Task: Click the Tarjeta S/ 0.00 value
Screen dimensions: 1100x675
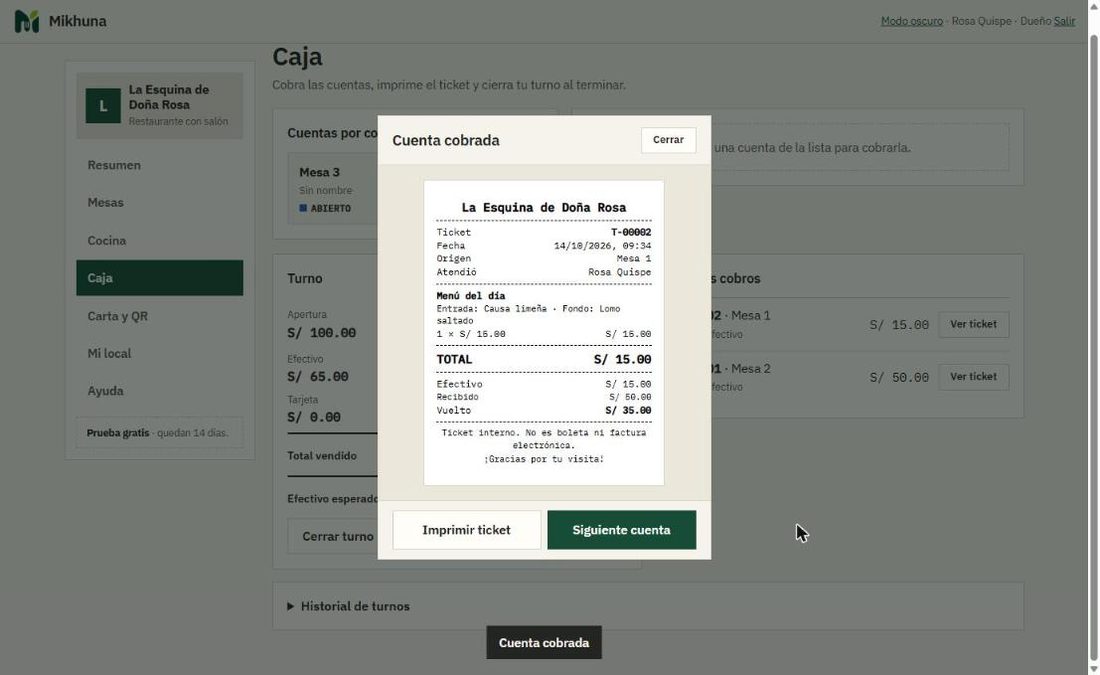Action: tap(314, 417)
